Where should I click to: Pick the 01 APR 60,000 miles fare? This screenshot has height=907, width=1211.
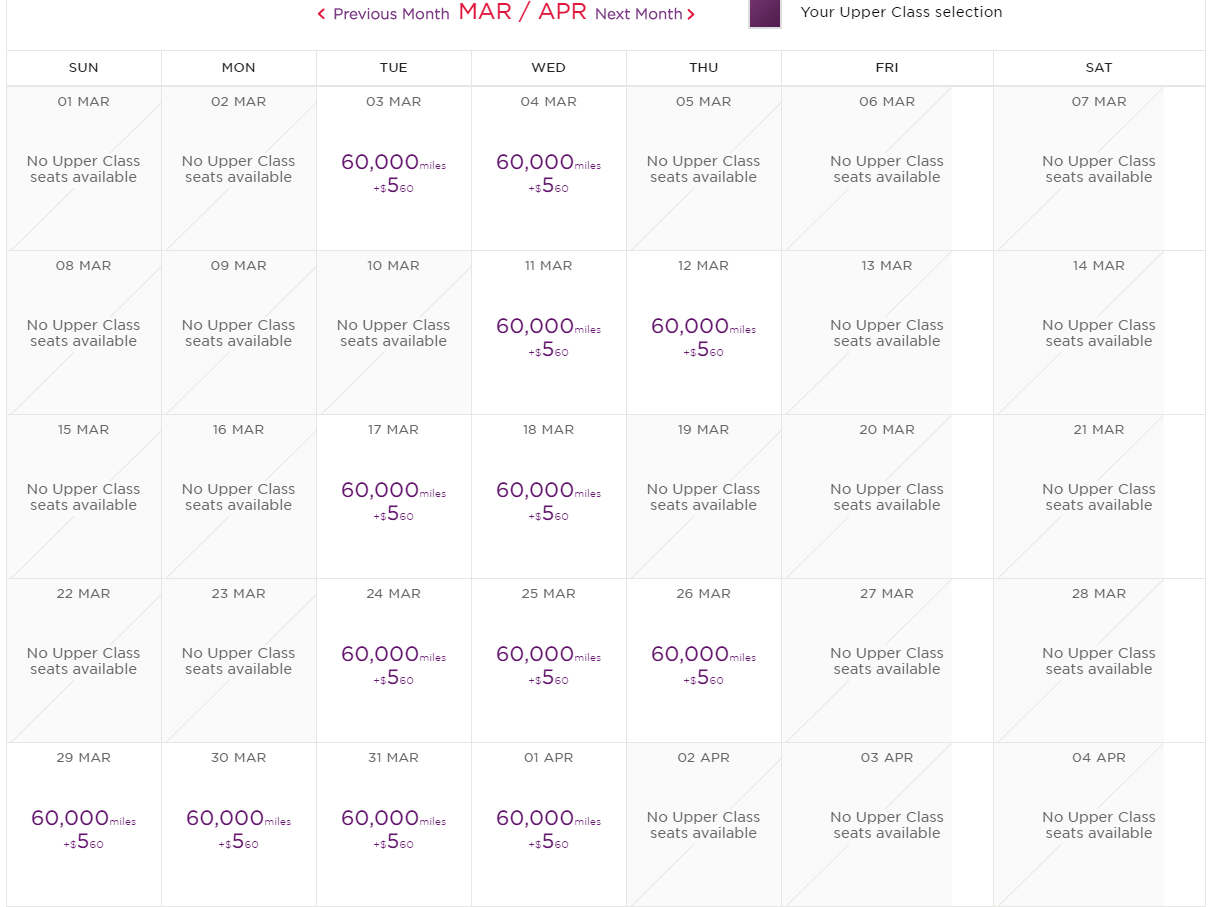tap(548, 828)
